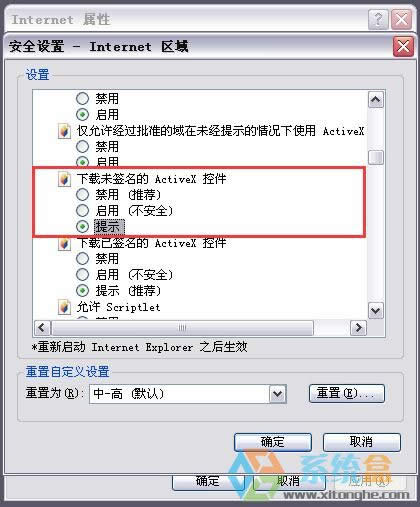Click the 重置(E)... button

click(x=347, y=394)
